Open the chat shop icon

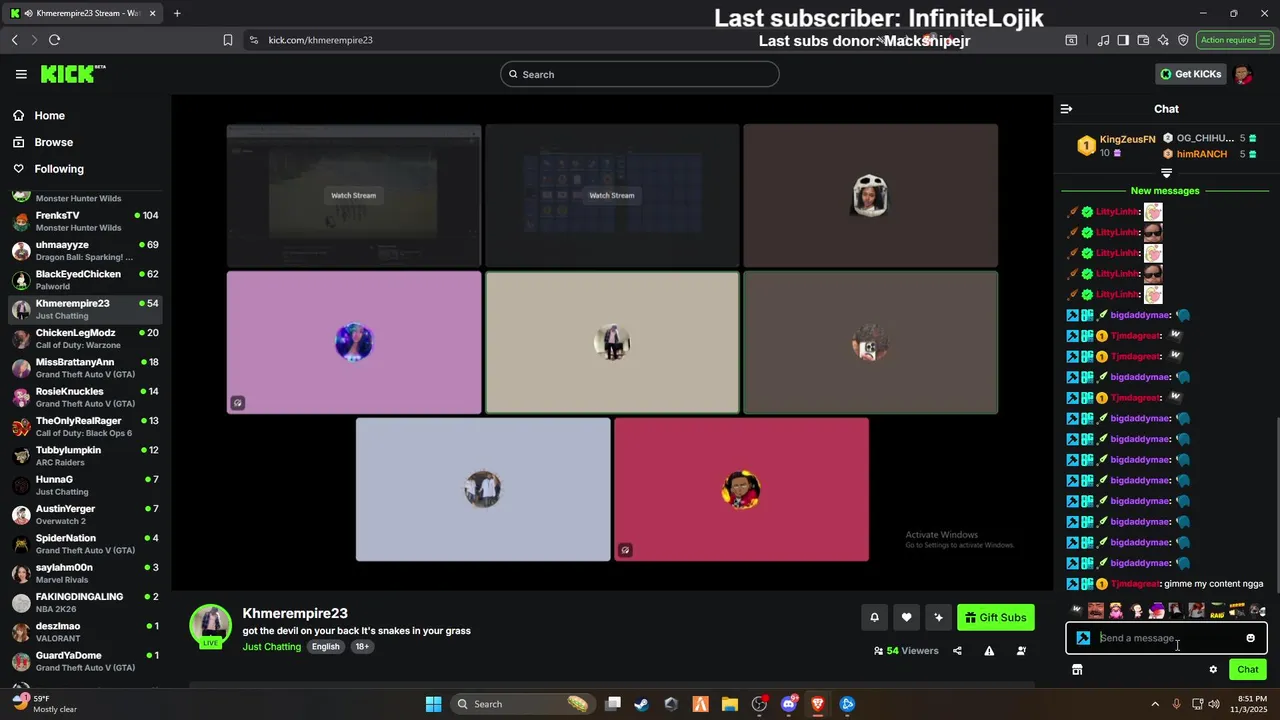[1077, 670]
